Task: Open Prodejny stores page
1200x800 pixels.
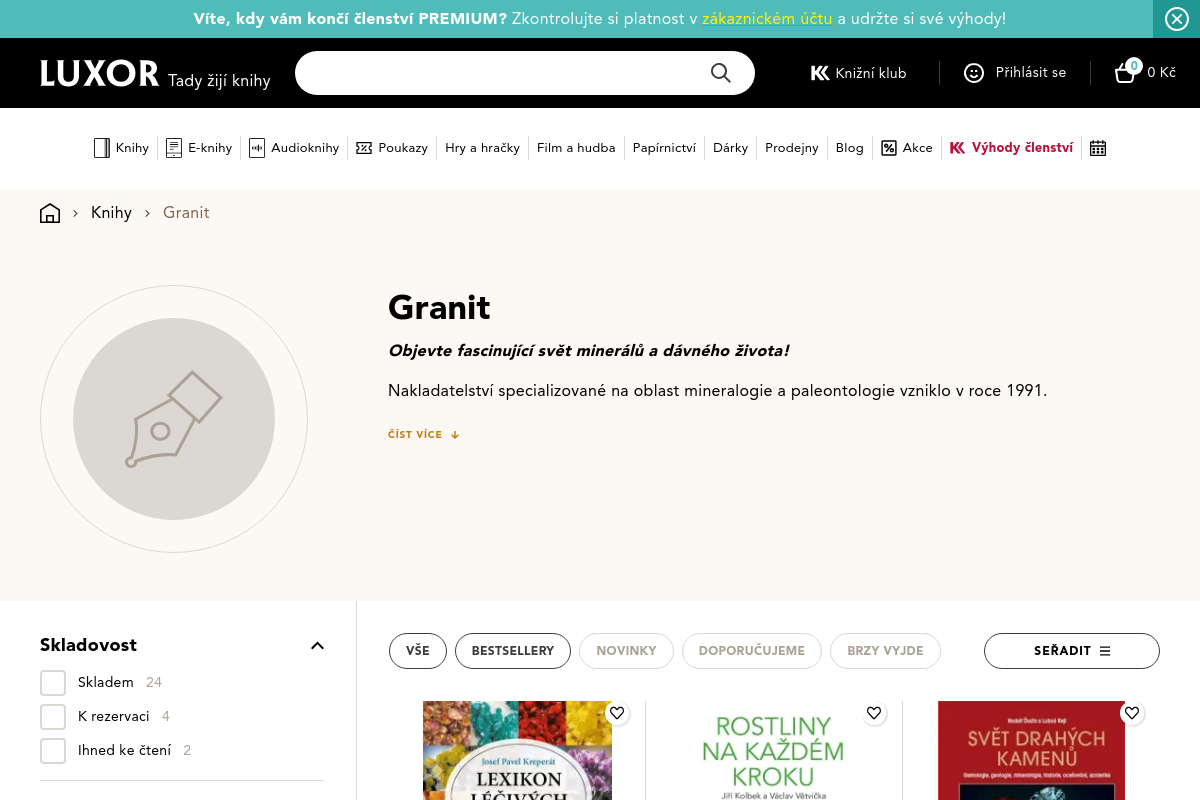Action: 792,148
